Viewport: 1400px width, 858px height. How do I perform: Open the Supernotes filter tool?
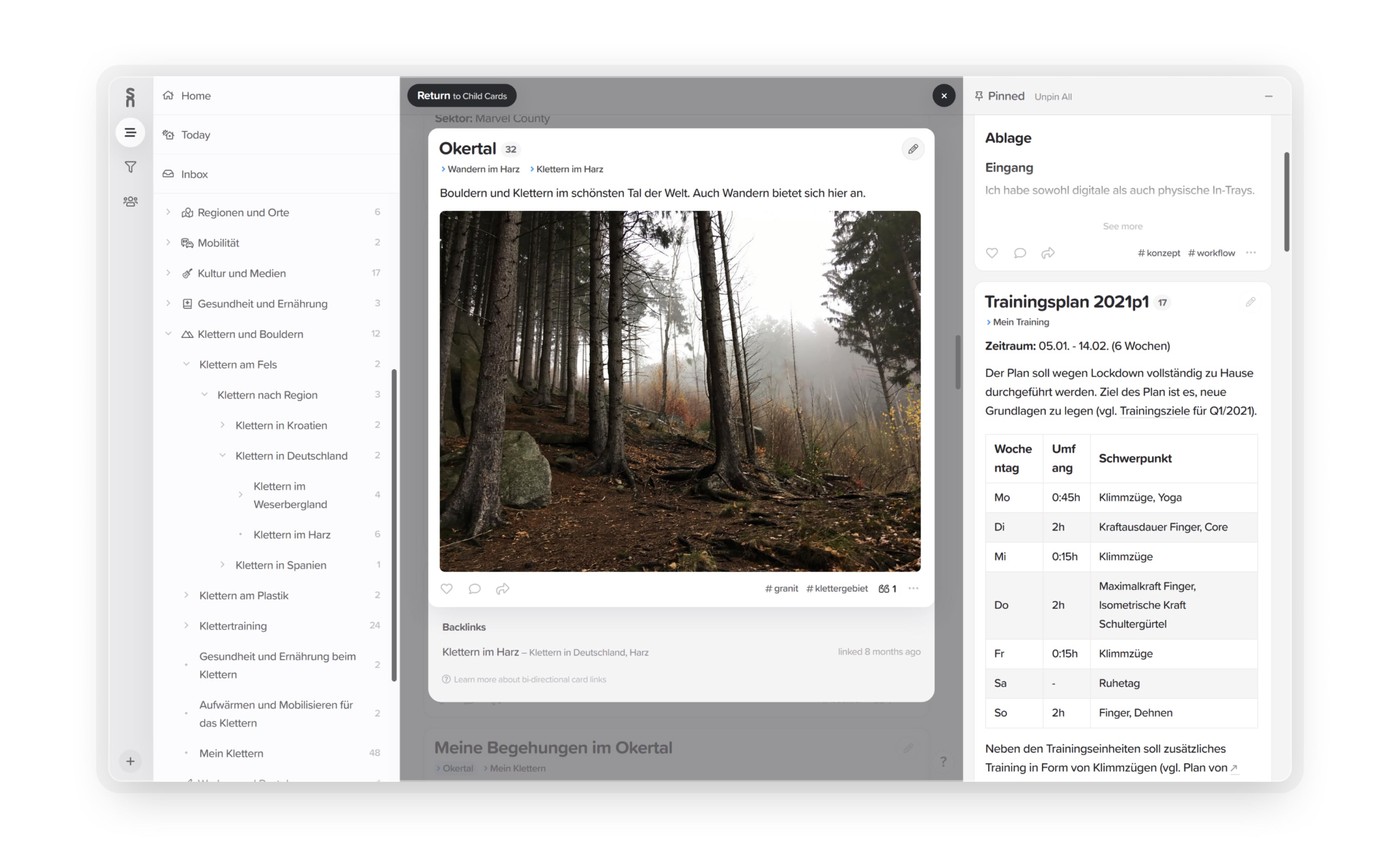pyautogui.click(x=130, y=167)
